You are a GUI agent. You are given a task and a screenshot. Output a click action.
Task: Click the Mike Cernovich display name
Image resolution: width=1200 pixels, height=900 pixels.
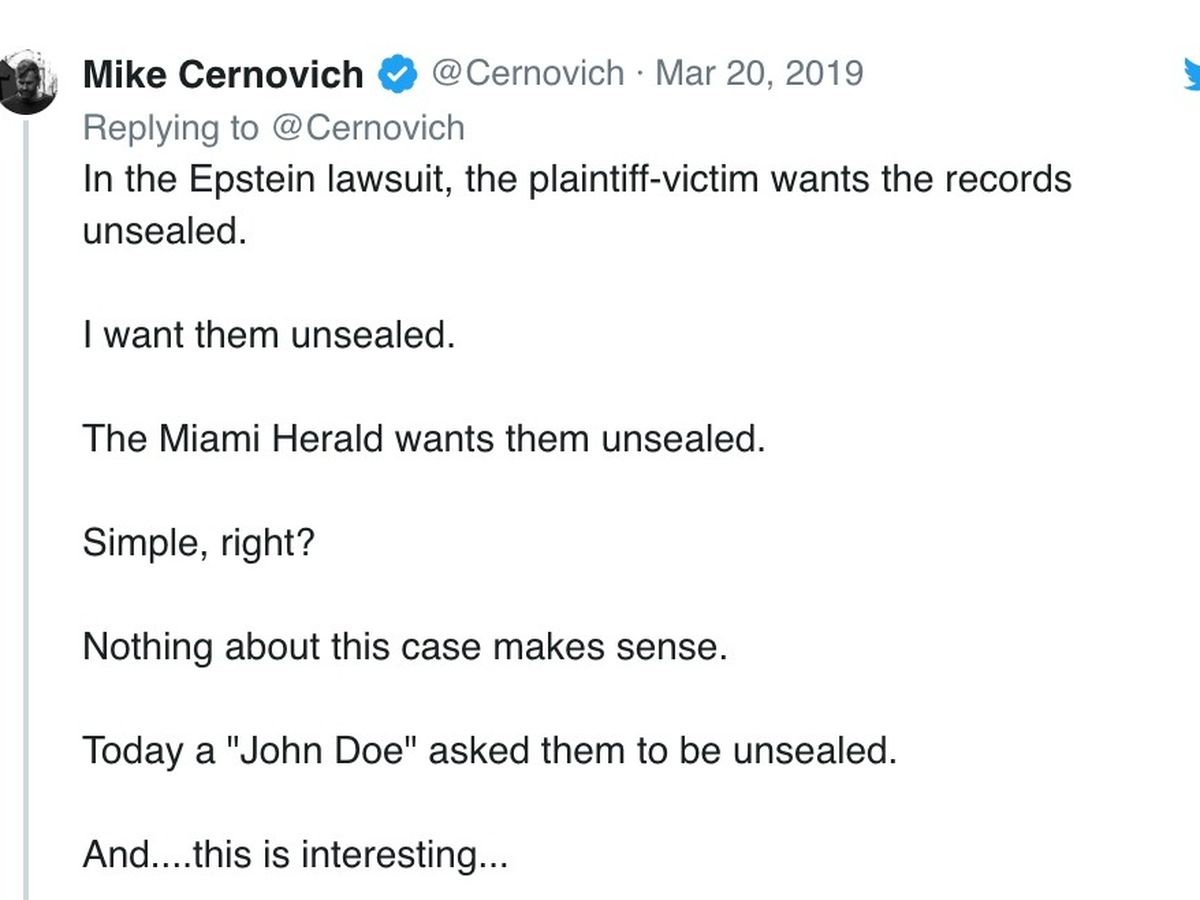(222, 74)
